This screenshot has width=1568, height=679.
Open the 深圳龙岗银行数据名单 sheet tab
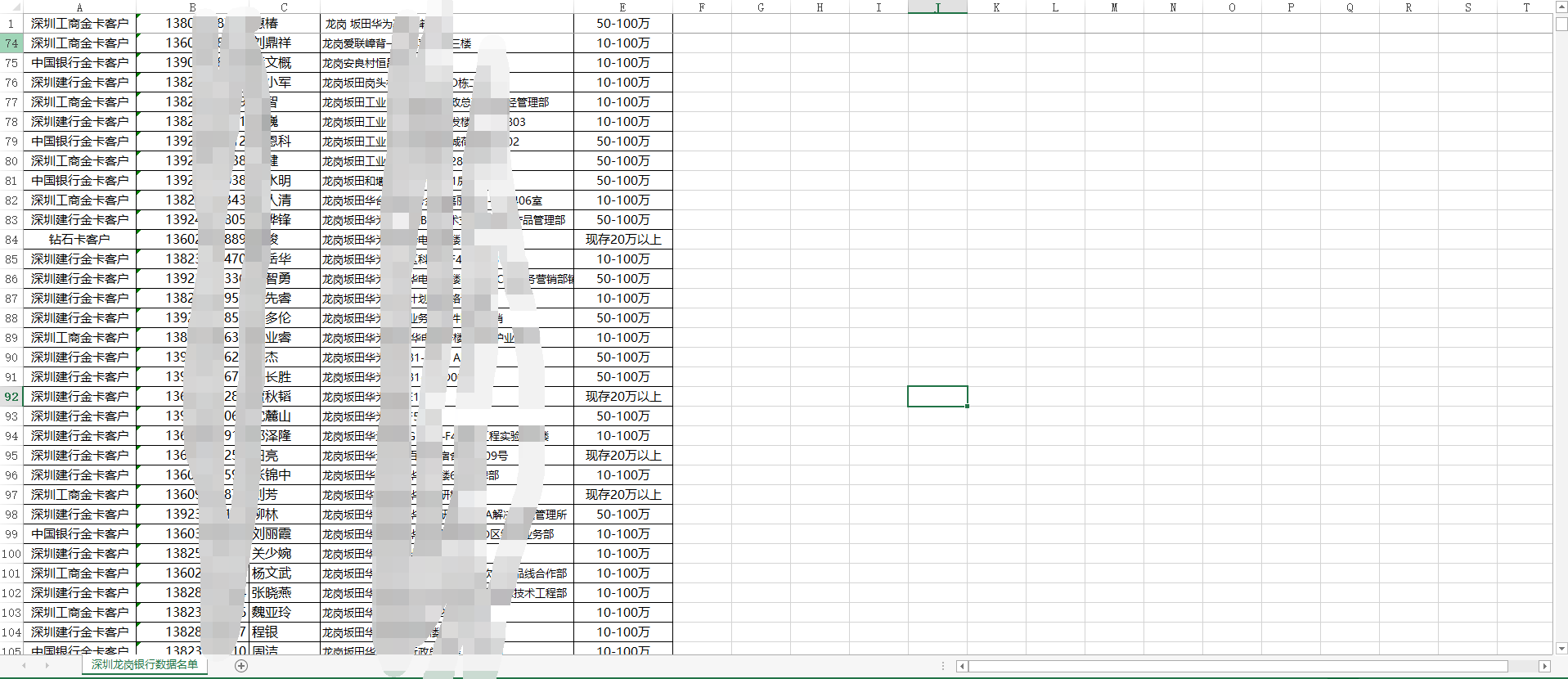pos(145,665)
